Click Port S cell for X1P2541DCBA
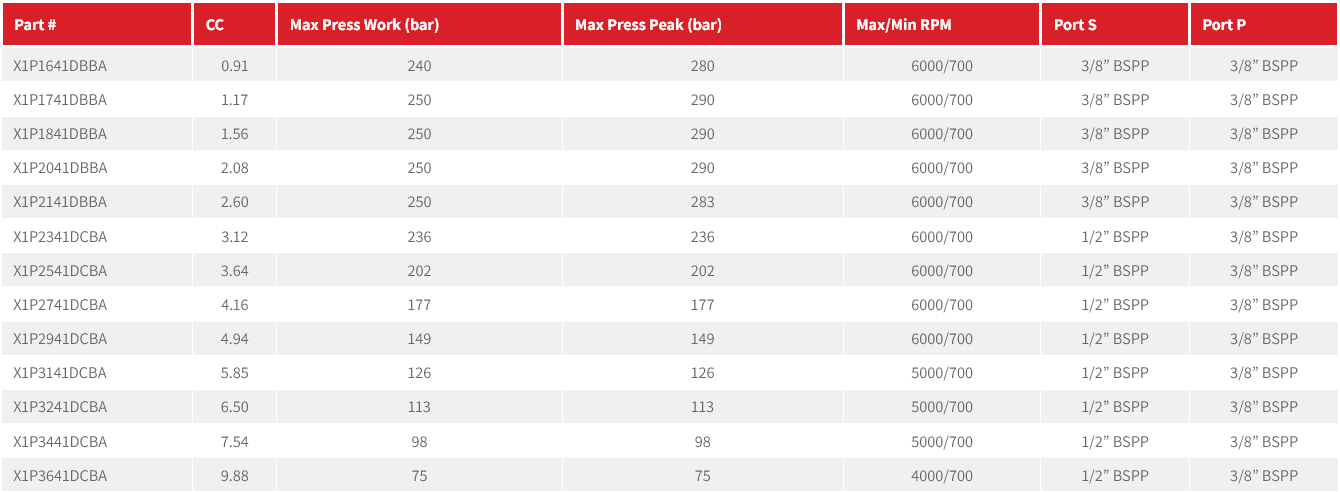1340x492 pixels. [x=1115, y=271]
